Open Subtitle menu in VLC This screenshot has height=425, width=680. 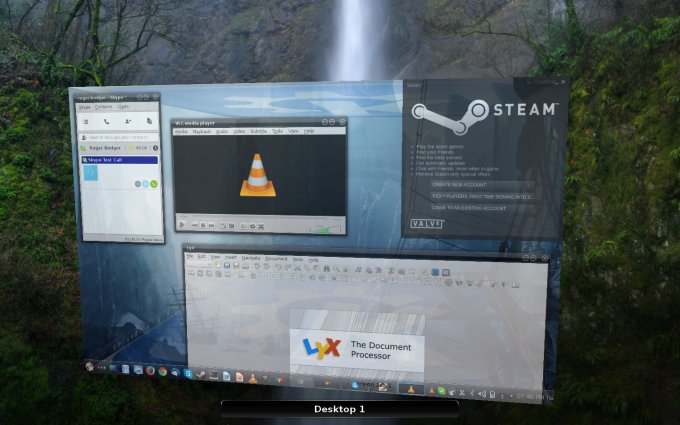[258, 131]
